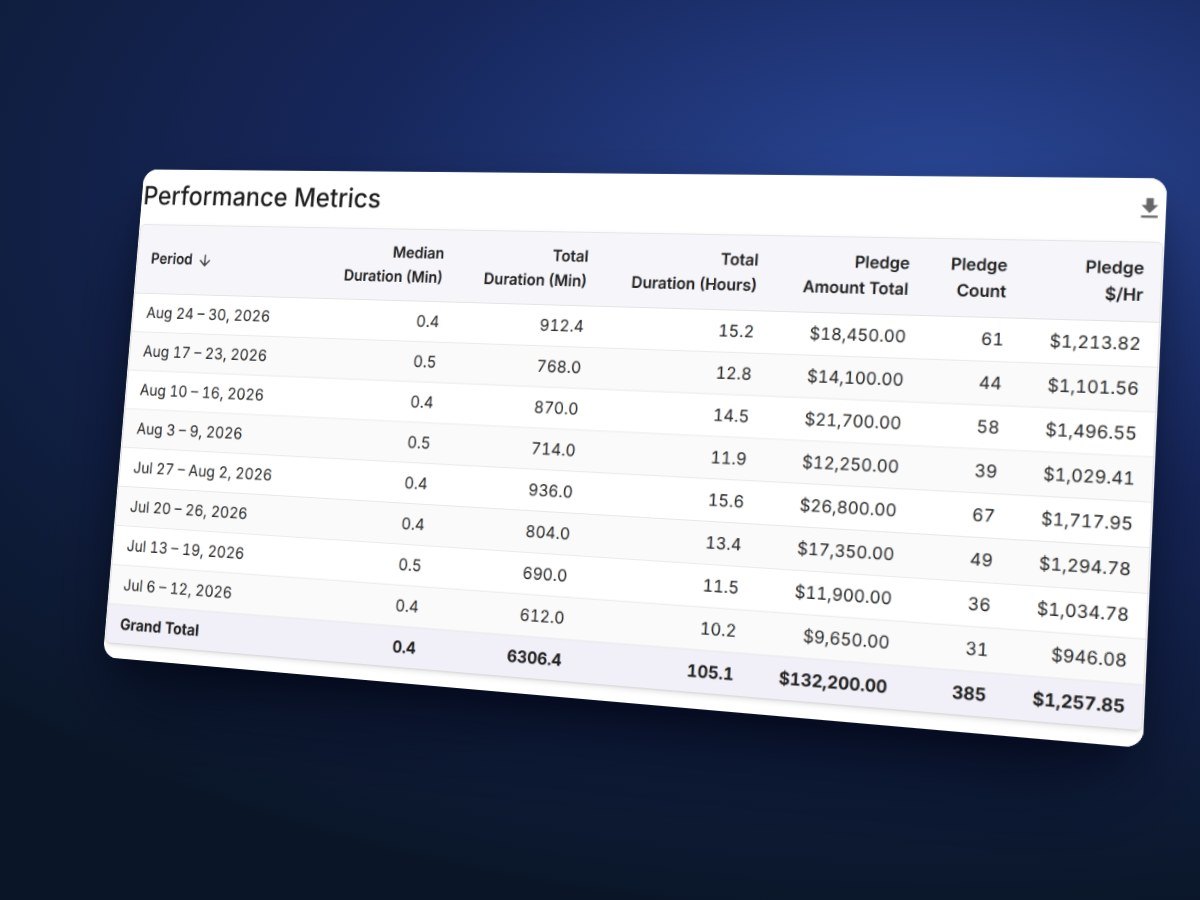Click pledge amount $18,450.00

(x=857, y=334)
